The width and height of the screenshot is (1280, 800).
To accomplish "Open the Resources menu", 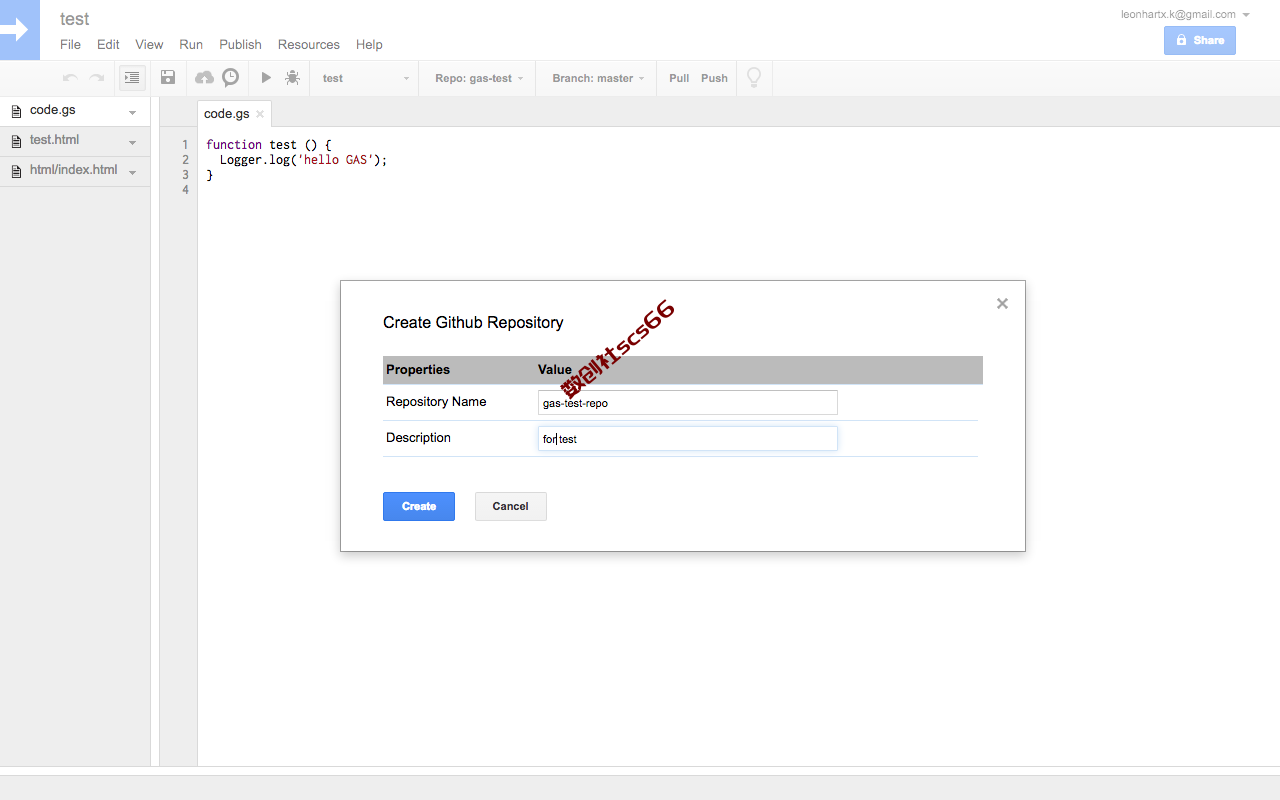I will click(x=309, y=44).
